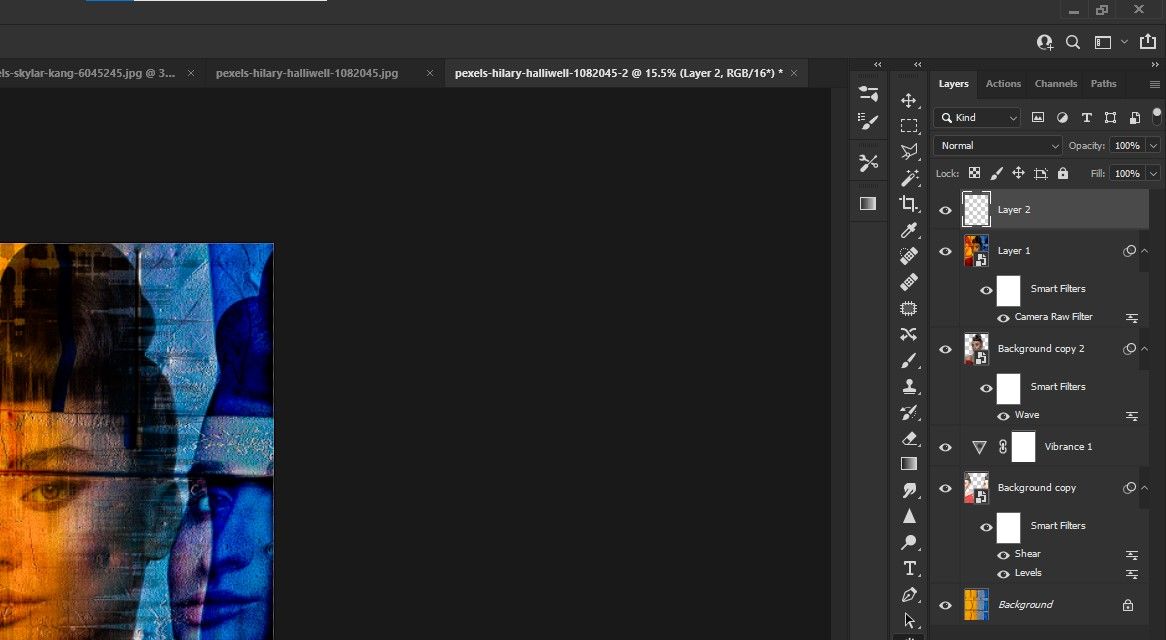Select the Magic Wand tool

coord(909,178)
